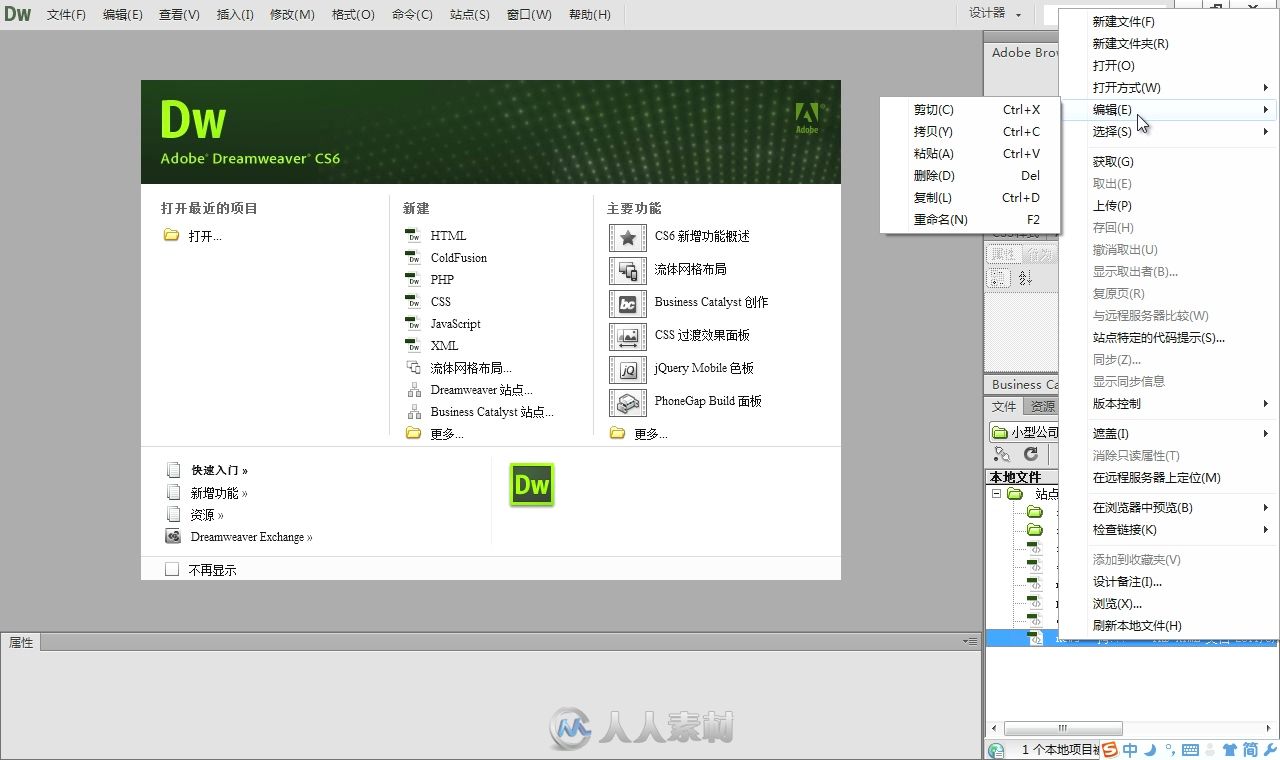Screen dimensions: 1280x760
Task: Click 更多... under the New column
Action: tap(447, 434)
